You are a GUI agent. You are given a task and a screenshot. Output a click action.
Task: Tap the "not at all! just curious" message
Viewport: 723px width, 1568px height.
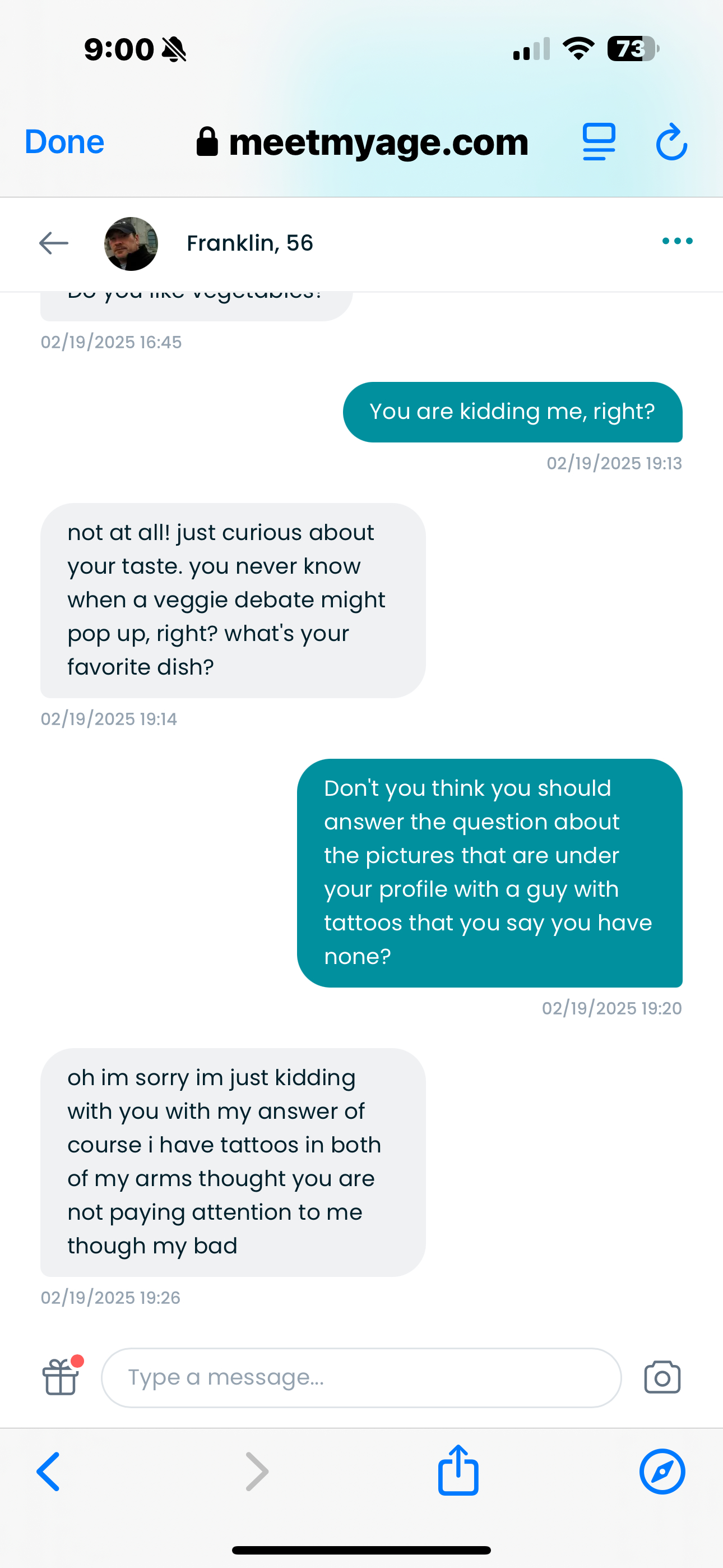(x=233, y=600)
